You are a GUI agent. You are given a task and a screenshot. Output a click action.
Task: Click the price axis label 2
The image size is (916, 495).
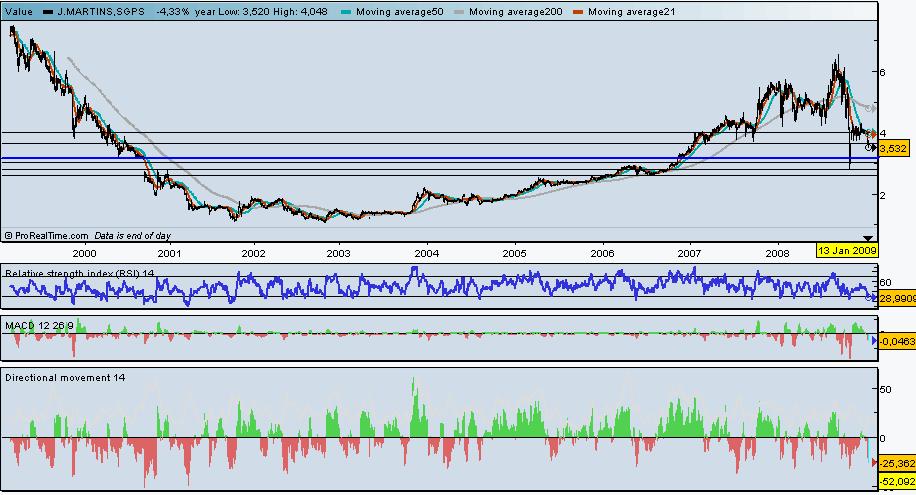click(883, 195)
